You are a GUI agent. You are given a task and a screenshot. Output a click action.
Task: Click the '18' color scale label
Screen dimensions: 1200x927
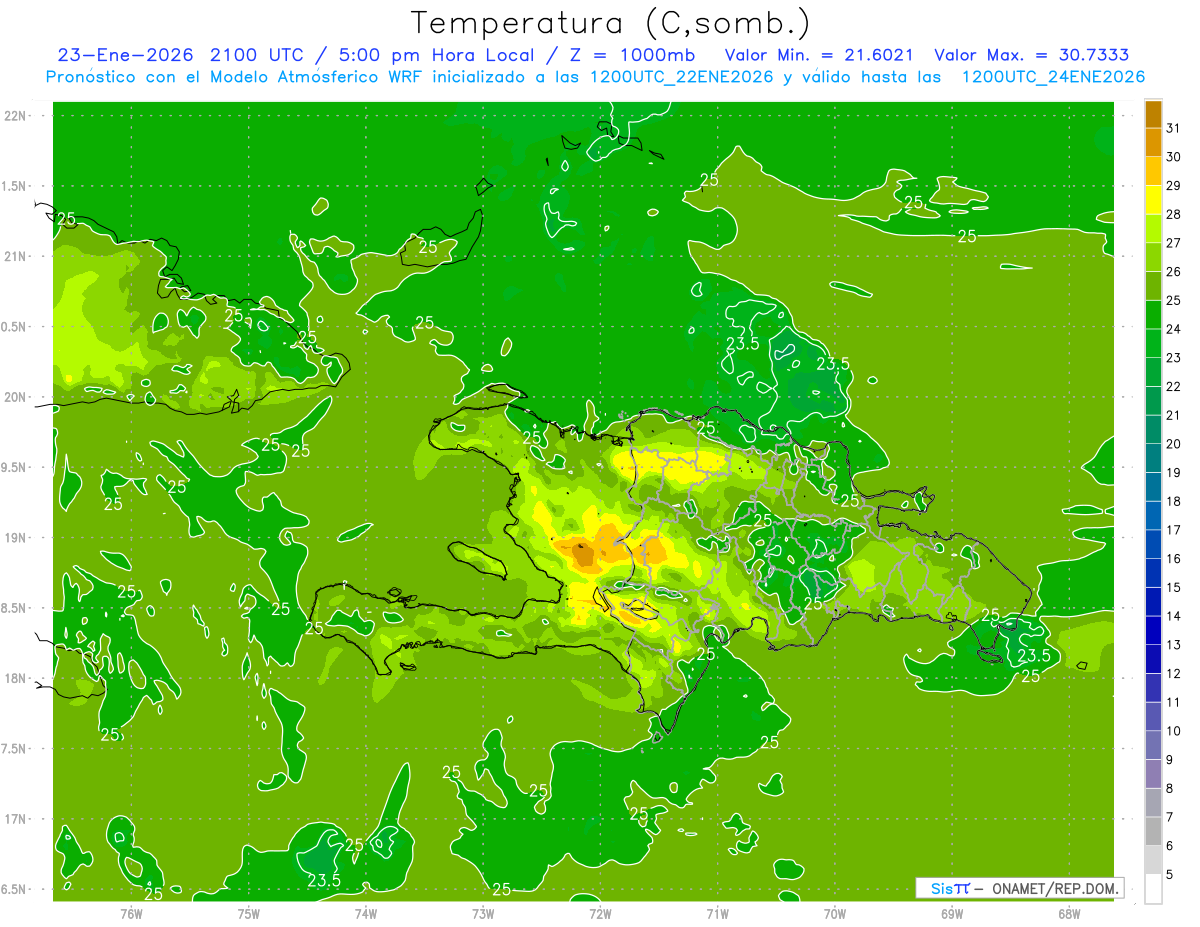[1174, 501]
